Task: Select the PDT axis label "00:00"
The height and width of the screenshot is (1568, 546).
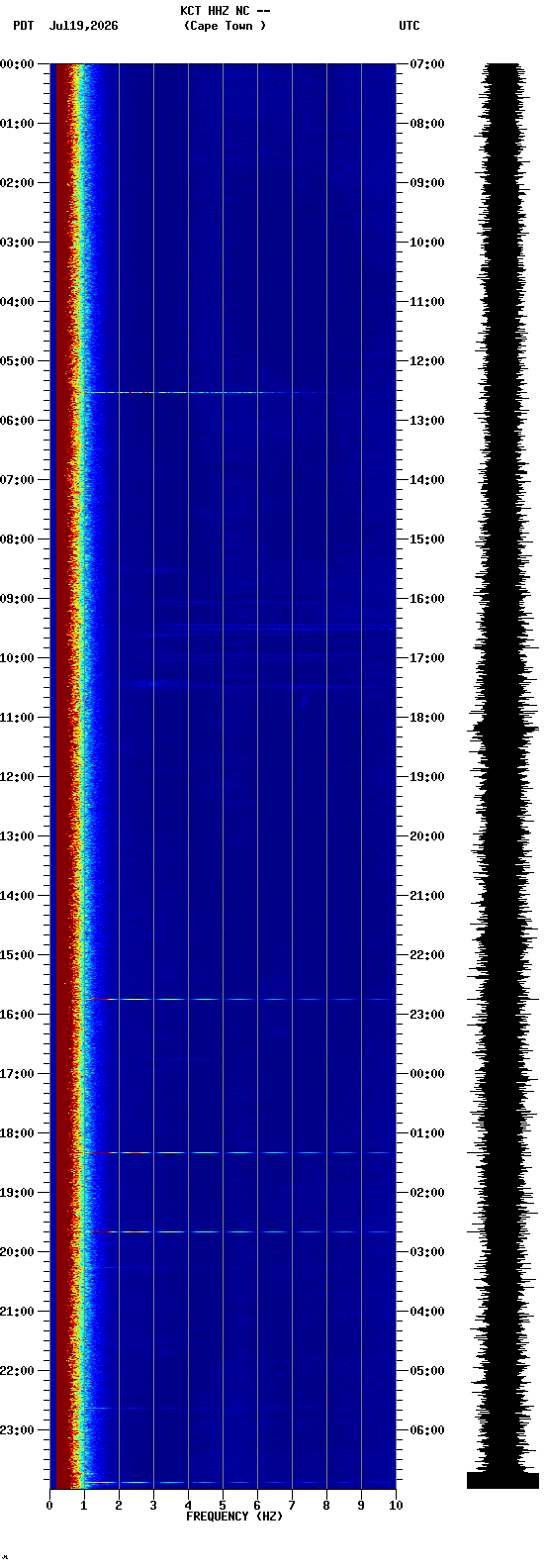Action: 17,64
